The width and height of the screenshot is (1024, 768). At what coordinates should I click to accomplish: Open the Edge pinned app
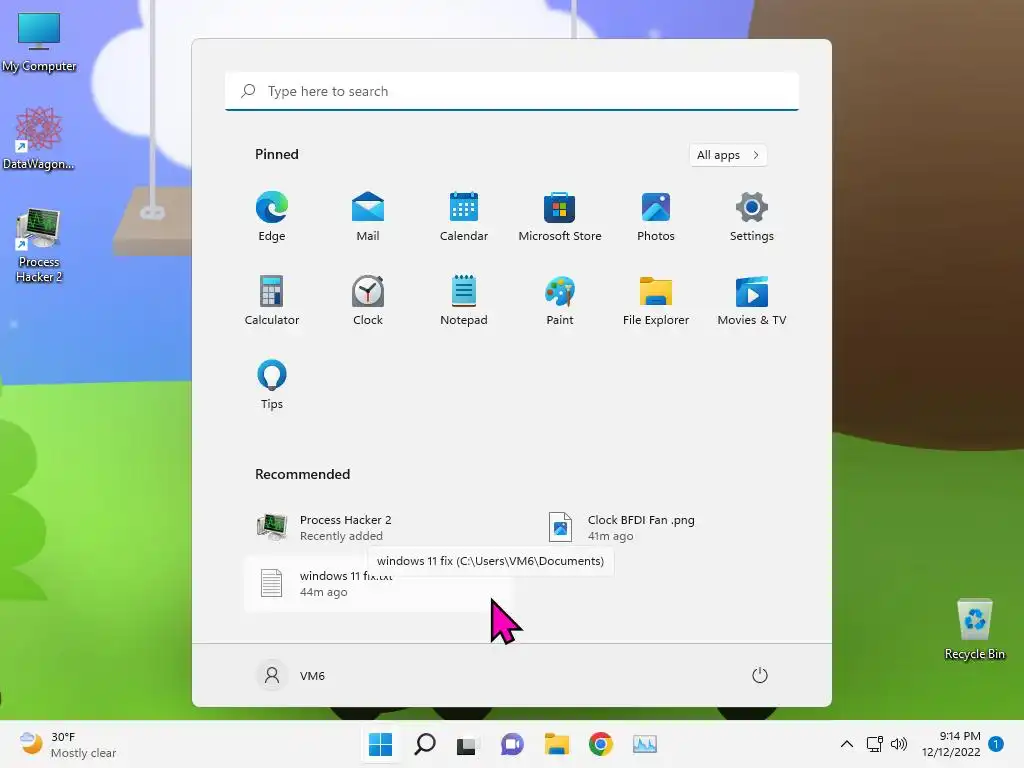272,216
